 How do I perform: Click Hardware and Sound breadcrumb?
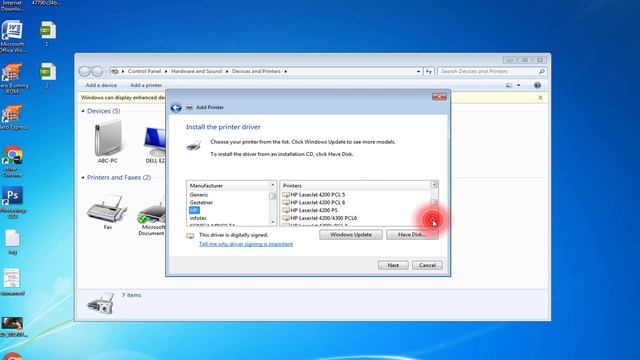(x=196, y=71)
